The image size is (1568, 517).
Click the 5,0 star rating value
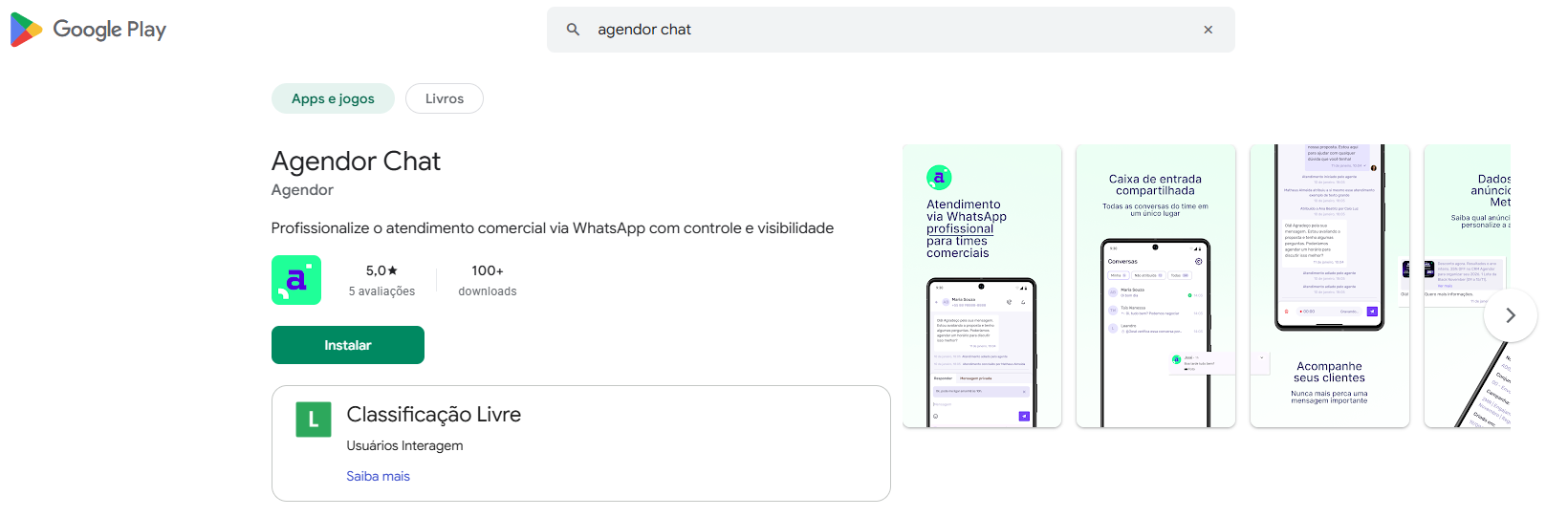381,270
